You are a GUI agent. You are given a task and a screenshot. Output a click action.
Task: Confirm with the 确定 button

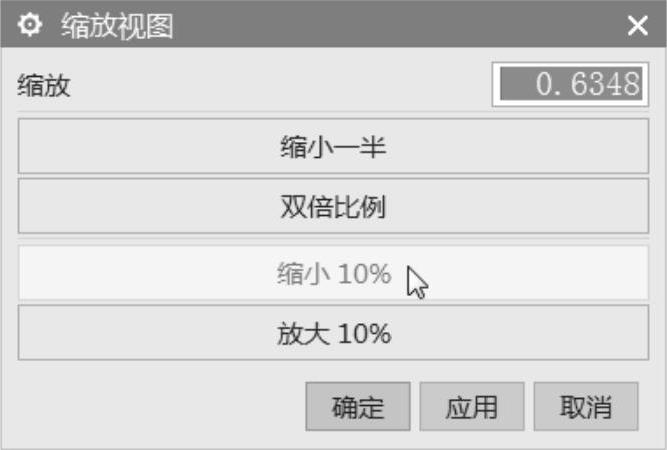coord(358,406)
